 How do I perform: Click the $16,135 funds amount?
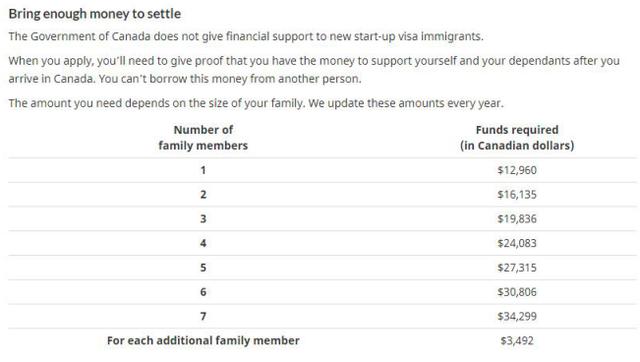[517, 195]
